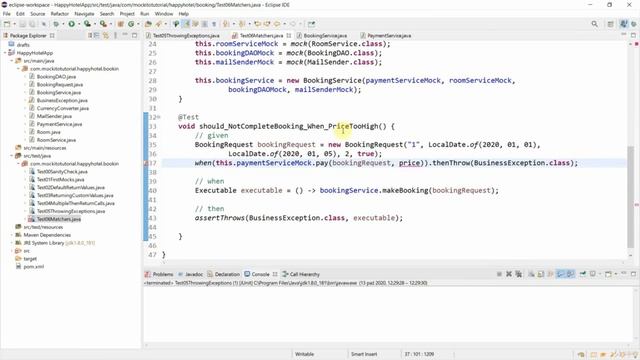Select BookingDAO.java in Package Explorer
This screenshot has width=640, height=360.
point(56,77)
